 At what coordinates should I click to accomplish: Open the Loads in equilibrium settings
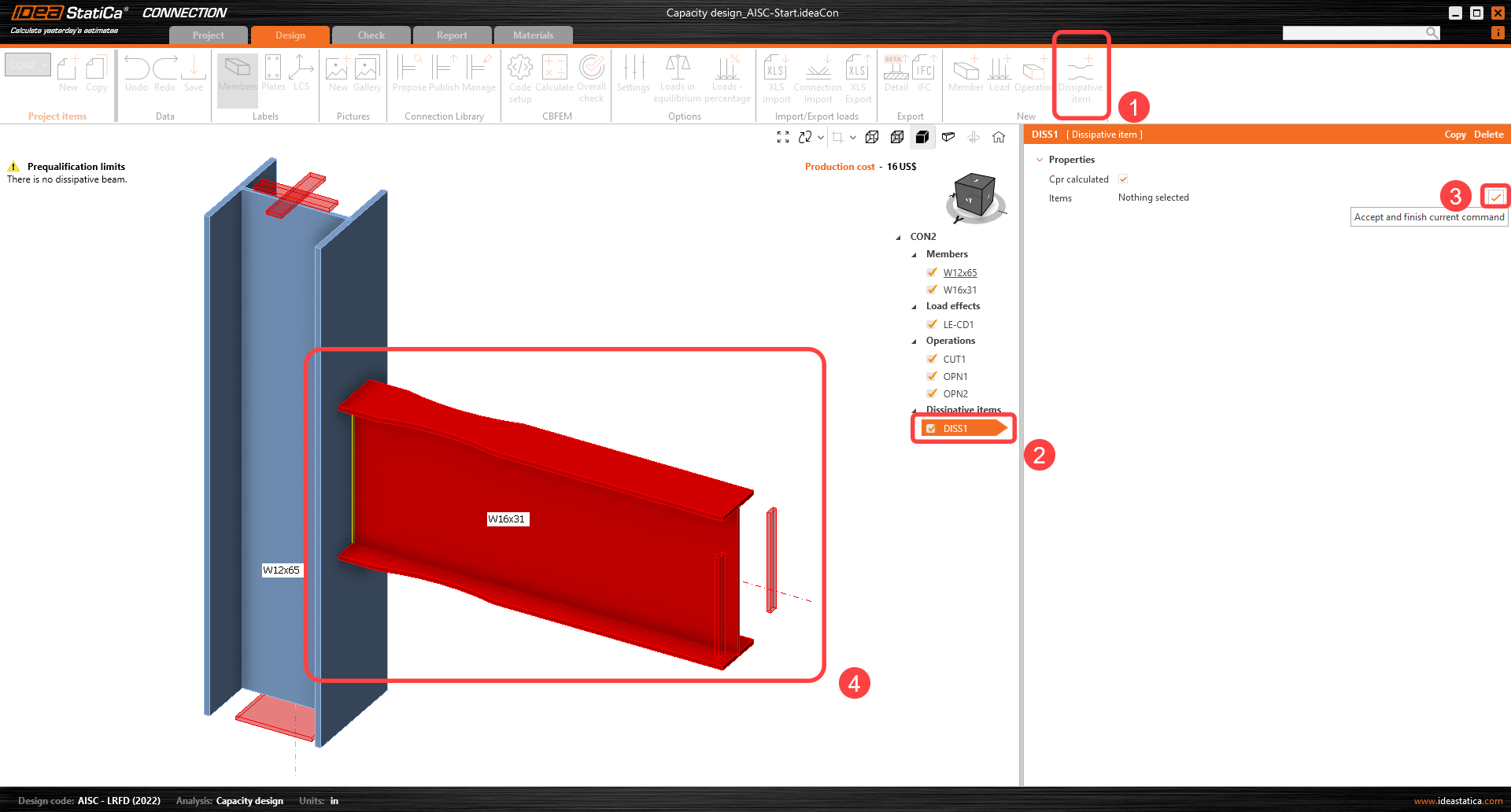pyautogui.click(x=677, y=75)
